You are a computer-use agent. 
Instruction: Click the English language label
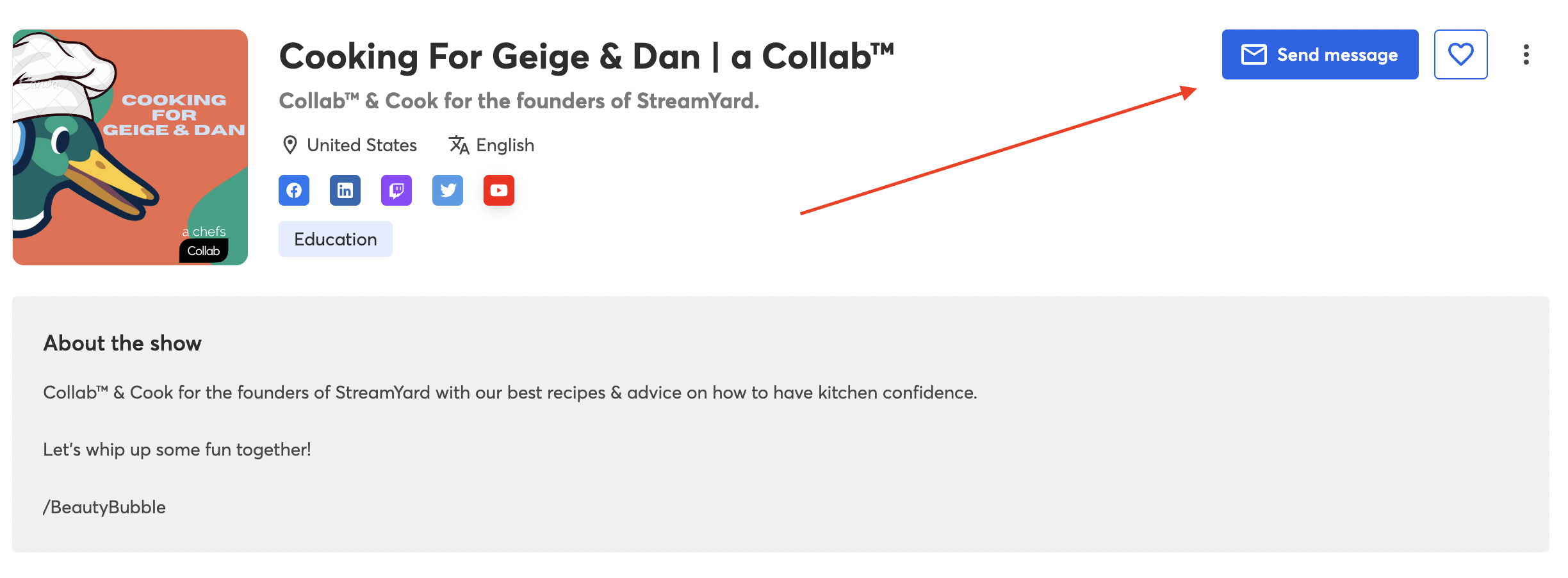505,145
